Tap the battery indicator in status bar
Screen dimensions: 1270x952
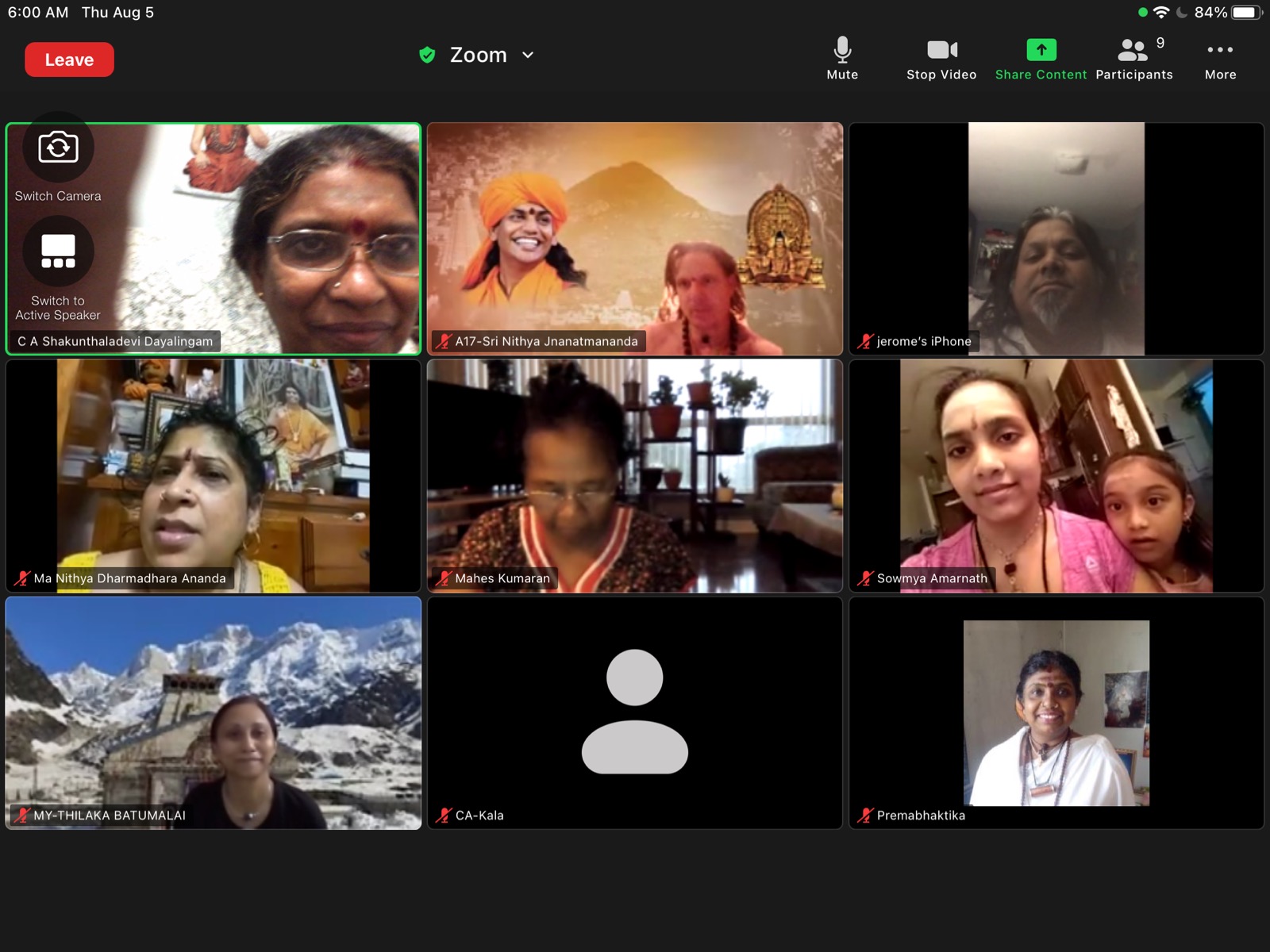[x=1245, y=12]
